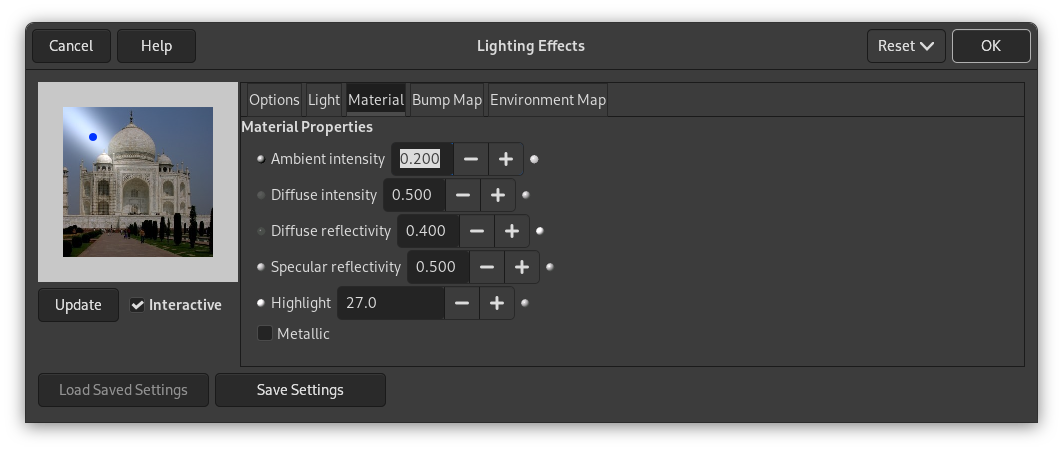Viewport: 1063px width, 451px height.
Task: Increase Specular reflectivity with plus button
Action: coord(522,267)
